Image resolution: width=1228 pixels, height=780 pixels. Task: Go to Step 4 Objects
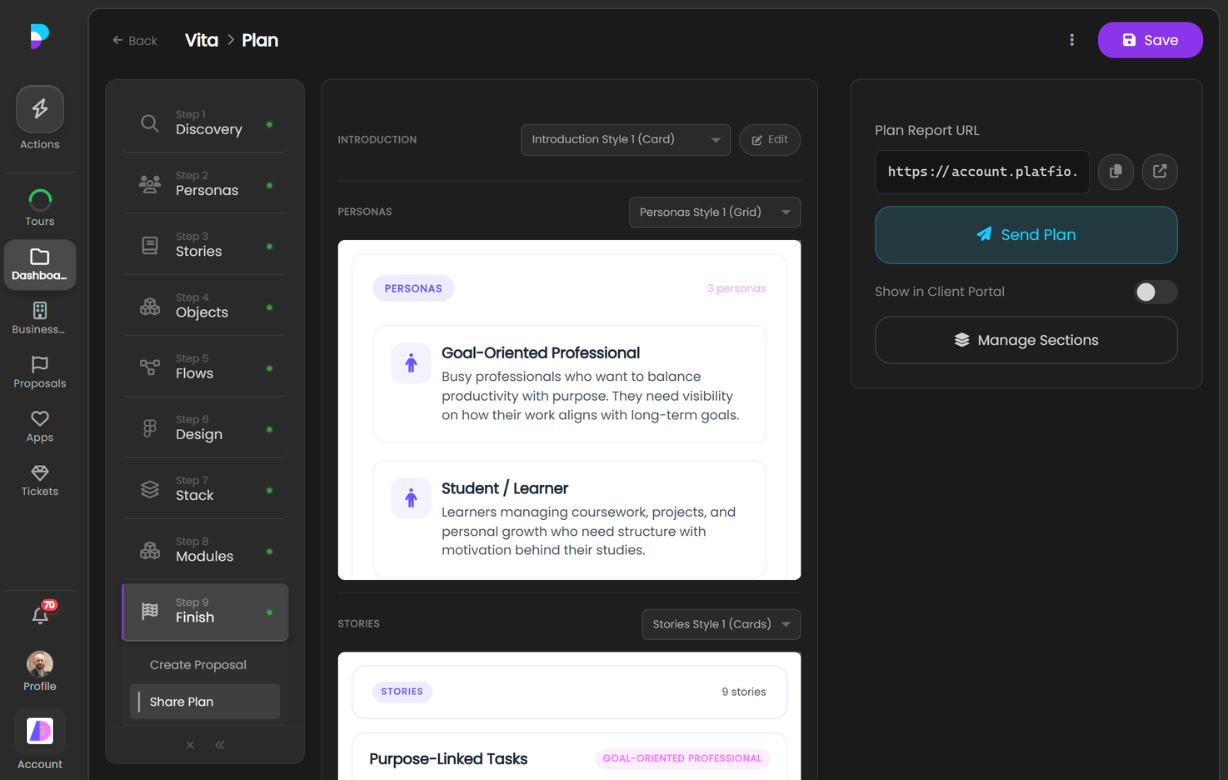tap(204, 306)
